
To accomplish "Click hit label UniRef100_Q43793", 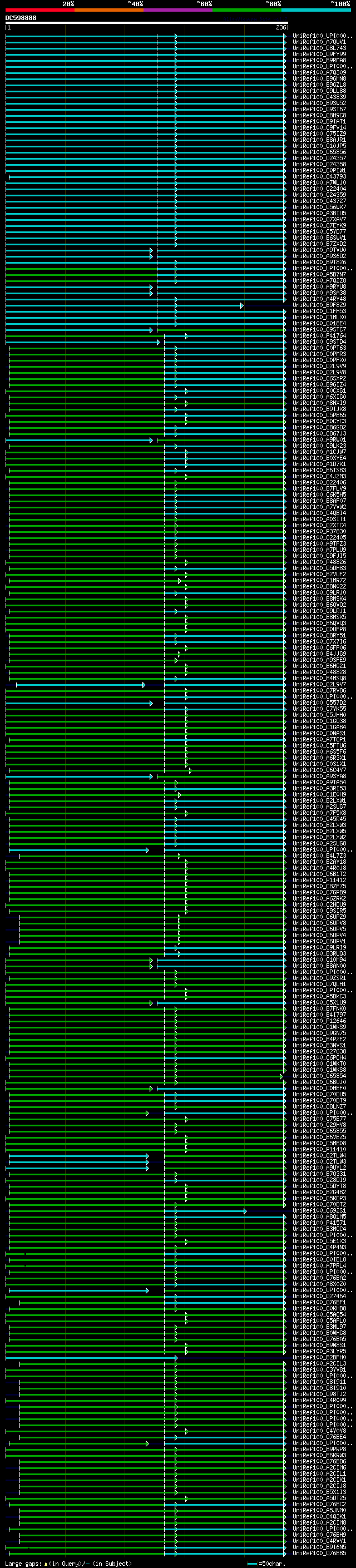I will tap(319, 177).
